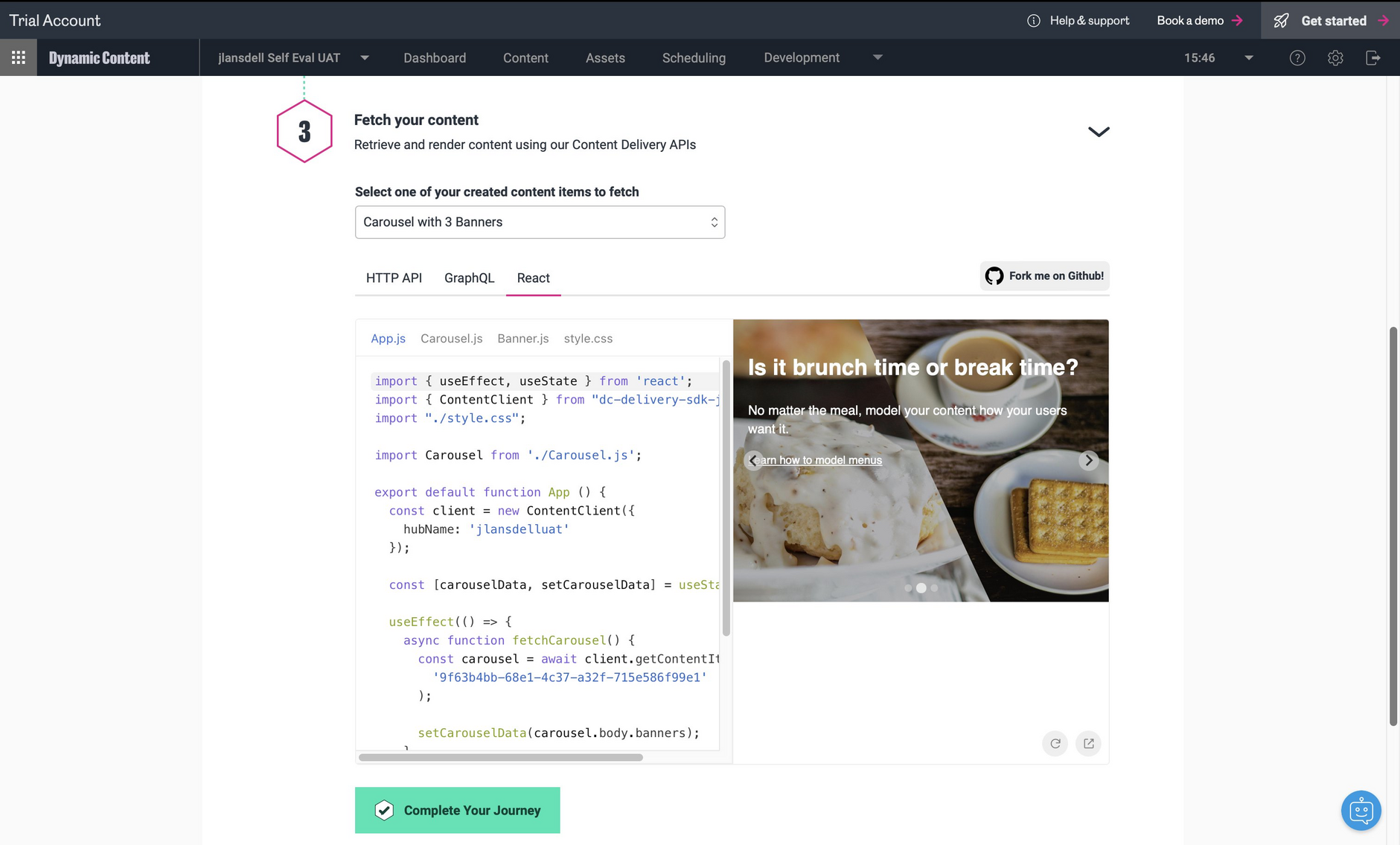Click the page vertical scrollbar thumb
Screen dimensions: 1400x845
(x=1393, y=526)
